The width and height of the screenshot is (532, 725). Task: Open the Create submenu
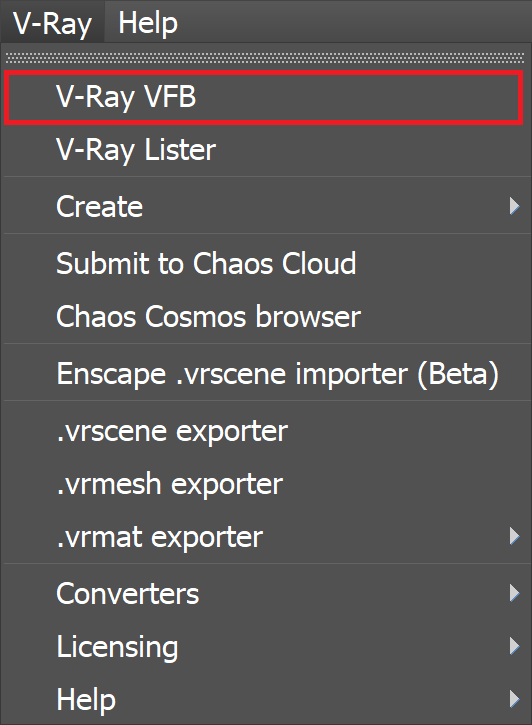[264, 206]
